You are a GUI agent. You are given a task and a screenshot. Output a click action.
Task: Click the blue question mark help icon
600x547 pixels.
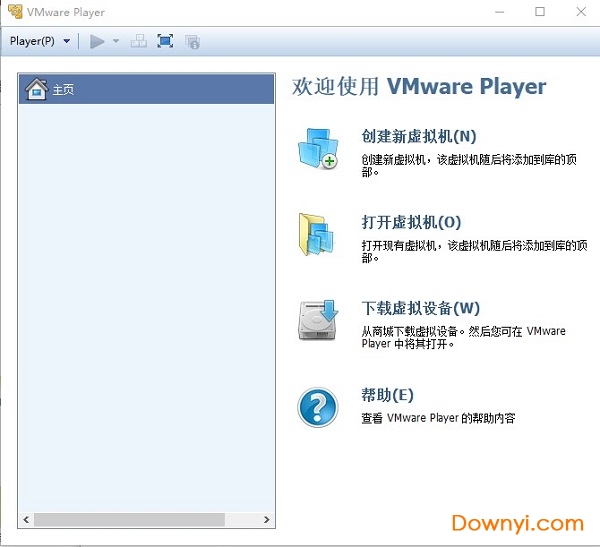click(x=318, y=407)
